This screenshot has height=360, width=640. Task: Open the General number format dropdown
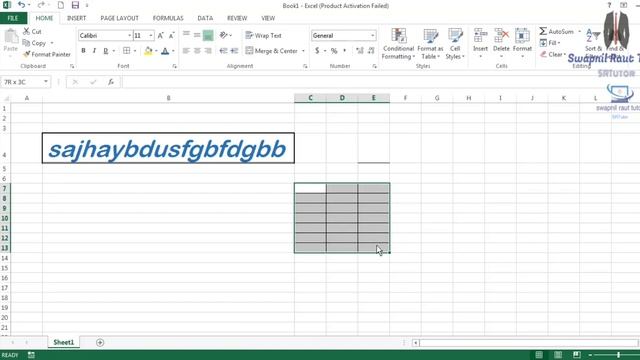(x=373, y=36)
